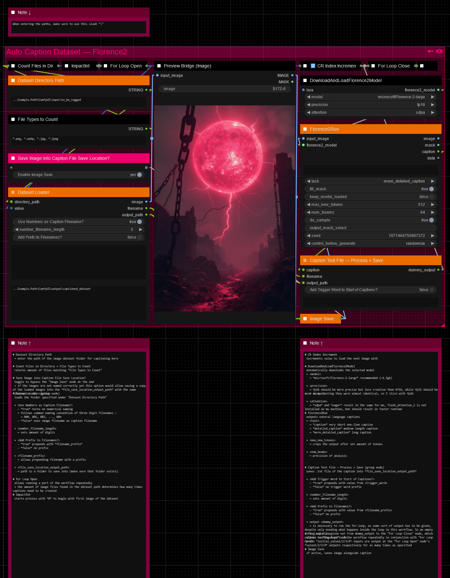The width and height of the screenshot is (450, 578).
Task: Click the MASK output port on Preview Bridge
Action: point(292,82)
